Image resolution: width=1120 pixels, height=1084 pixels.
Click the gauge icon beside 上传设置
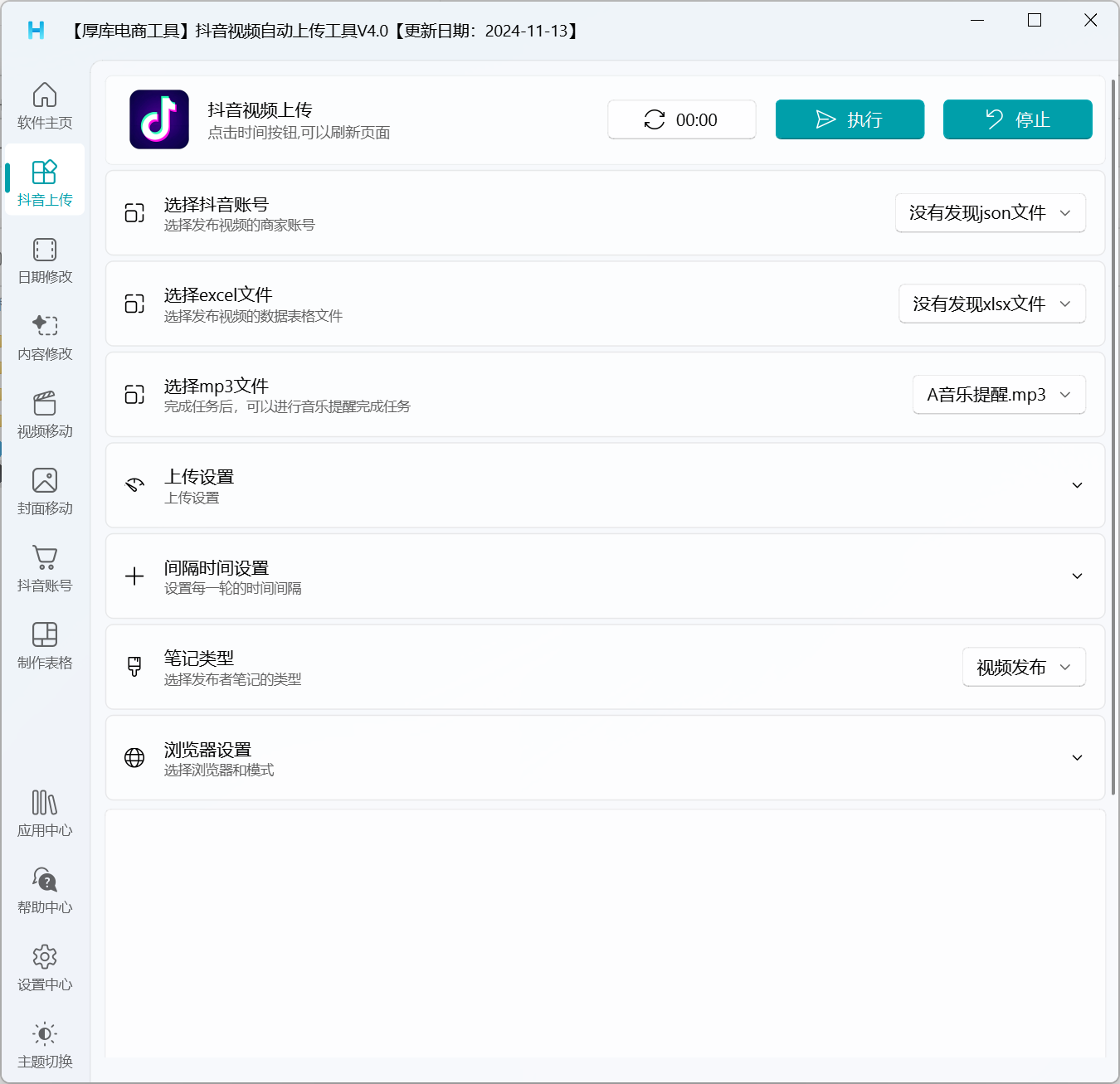coord(134,485)
